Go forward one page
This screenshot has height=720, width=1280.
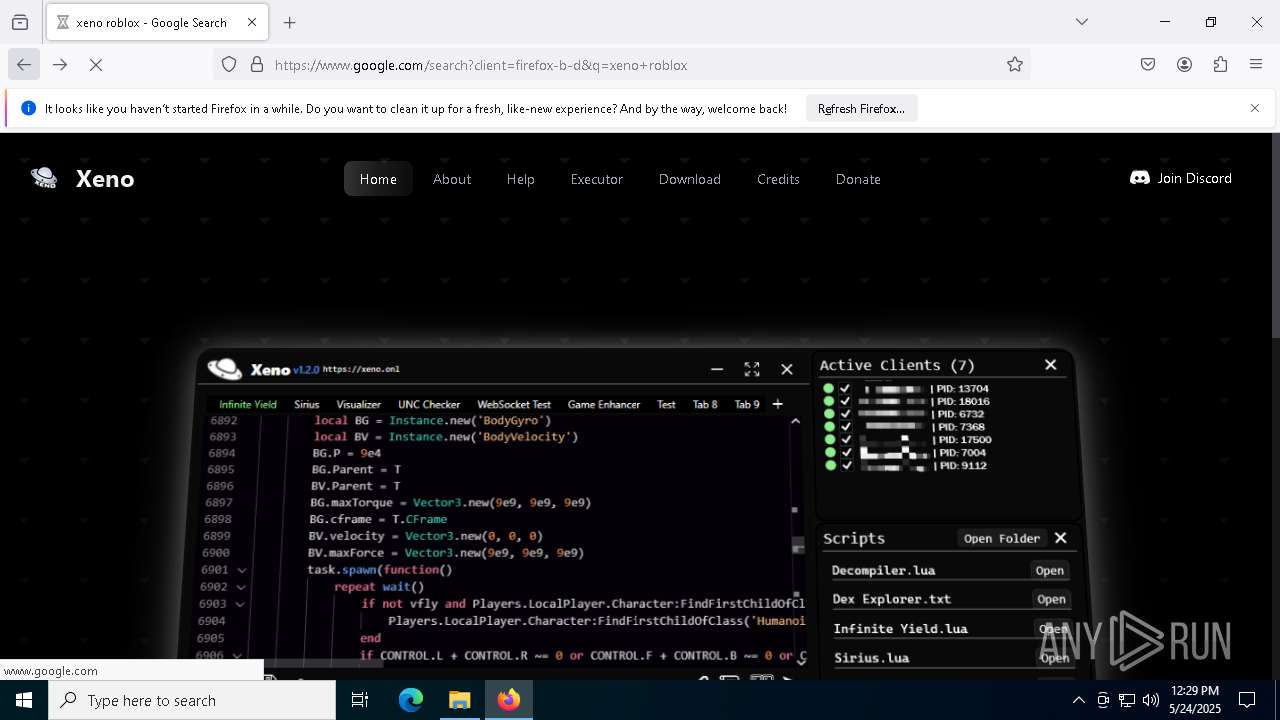pyautogui.click(x=60, y=65)
